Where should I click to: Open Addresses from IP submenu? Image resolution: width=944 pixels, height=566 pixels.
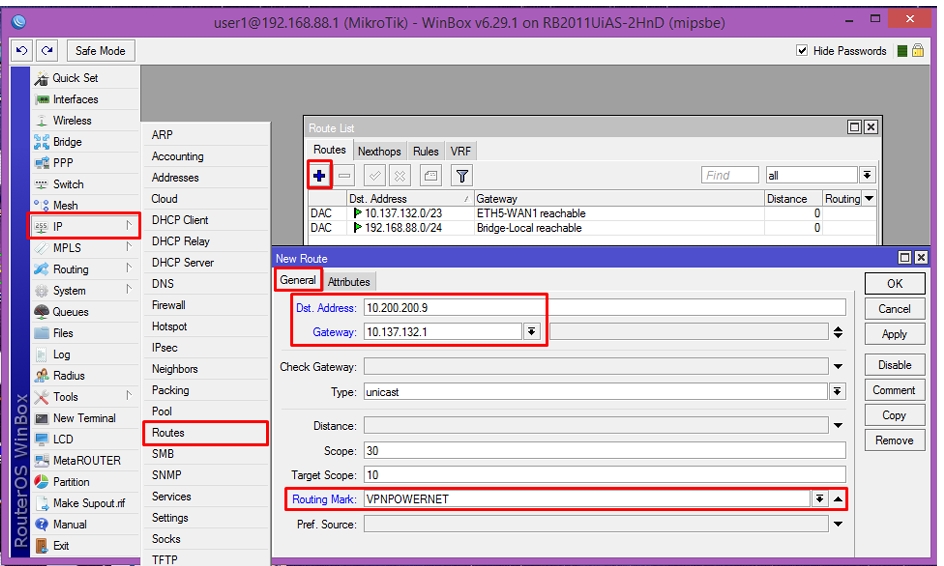205,178
